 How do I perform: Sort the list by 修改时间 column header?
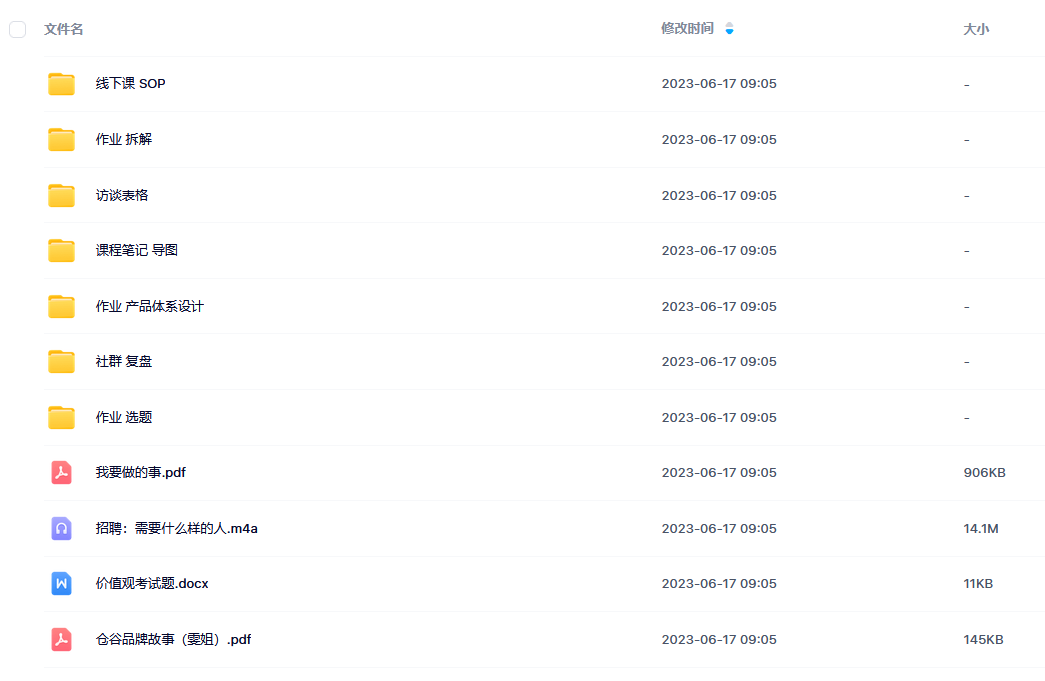(x=687, y=29)
